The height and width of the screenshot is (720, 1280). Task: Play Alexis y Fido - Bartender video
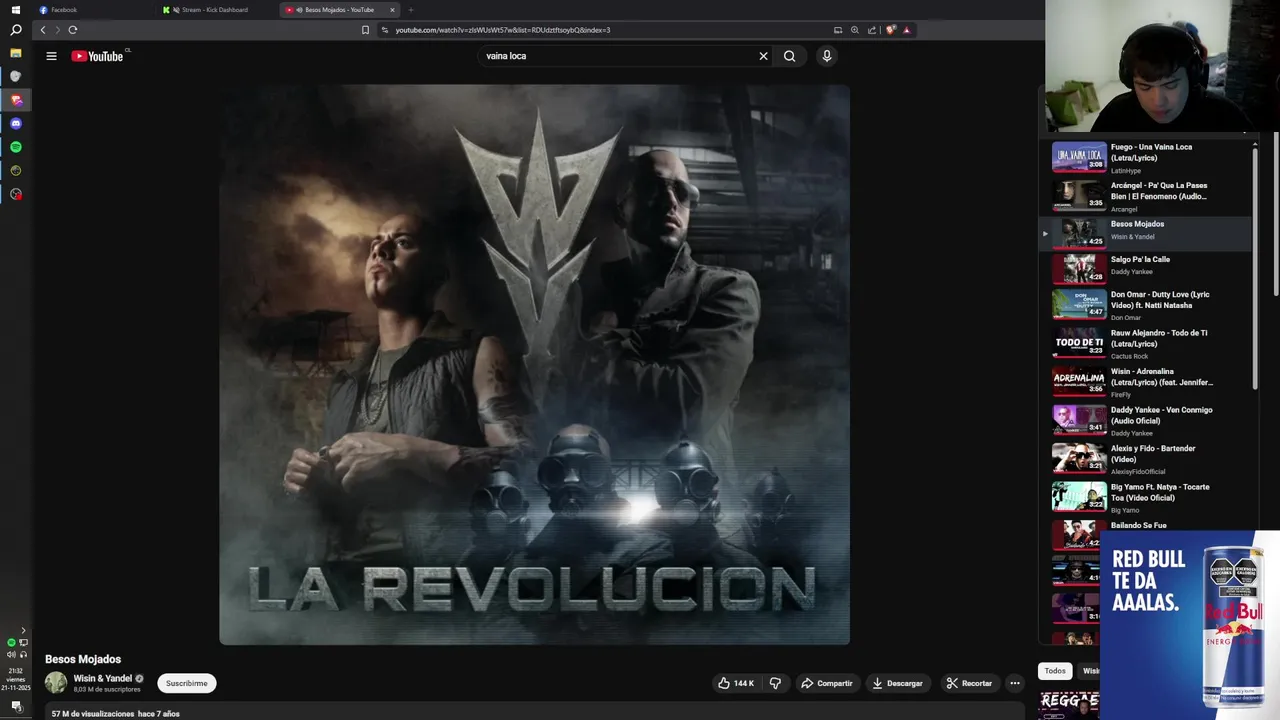(x=1145, y=459)
